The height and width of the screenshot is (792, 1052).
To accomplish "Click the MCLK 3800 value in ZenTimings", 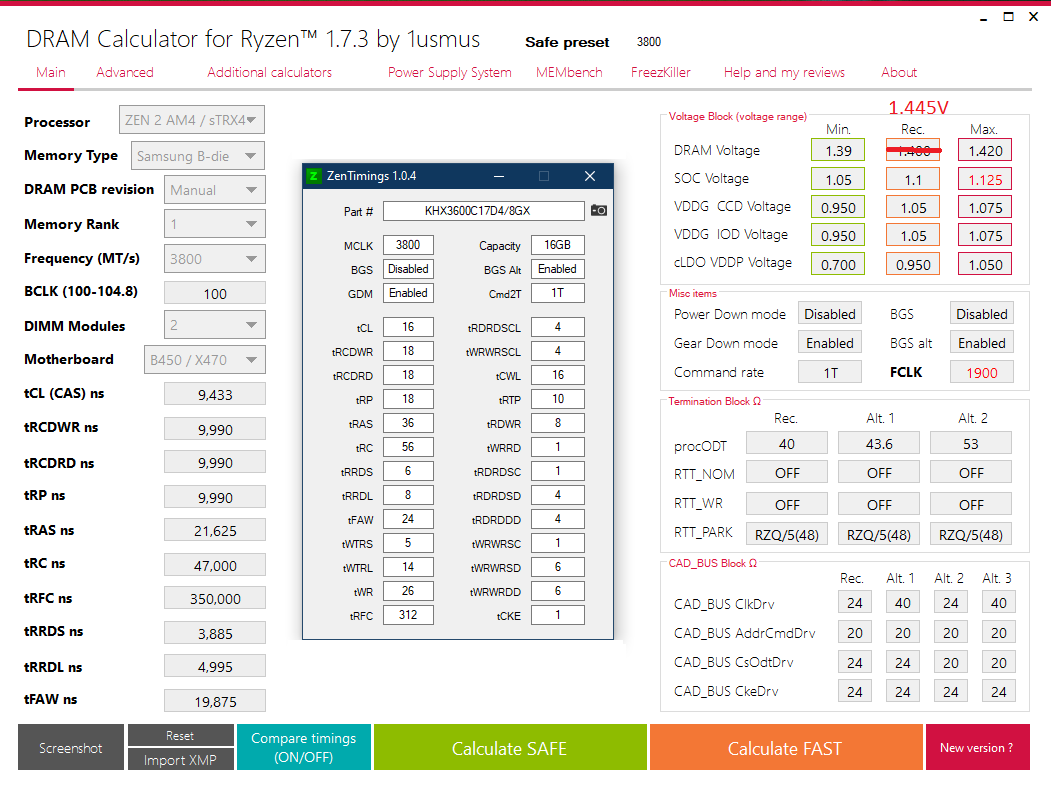I will pyautogui.click(x=408, y=245).
